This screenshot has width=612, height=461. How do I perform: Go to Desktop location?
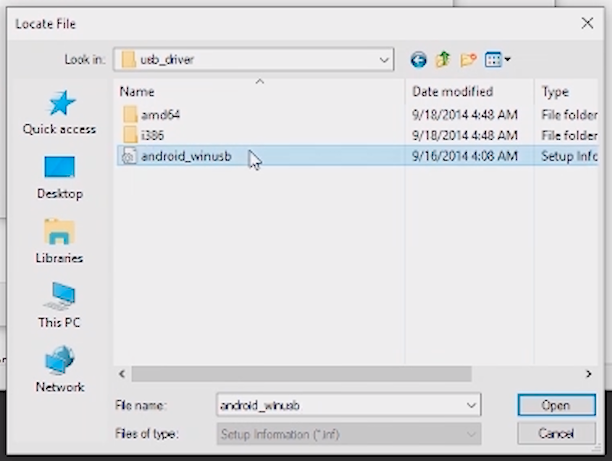point(60,177)
